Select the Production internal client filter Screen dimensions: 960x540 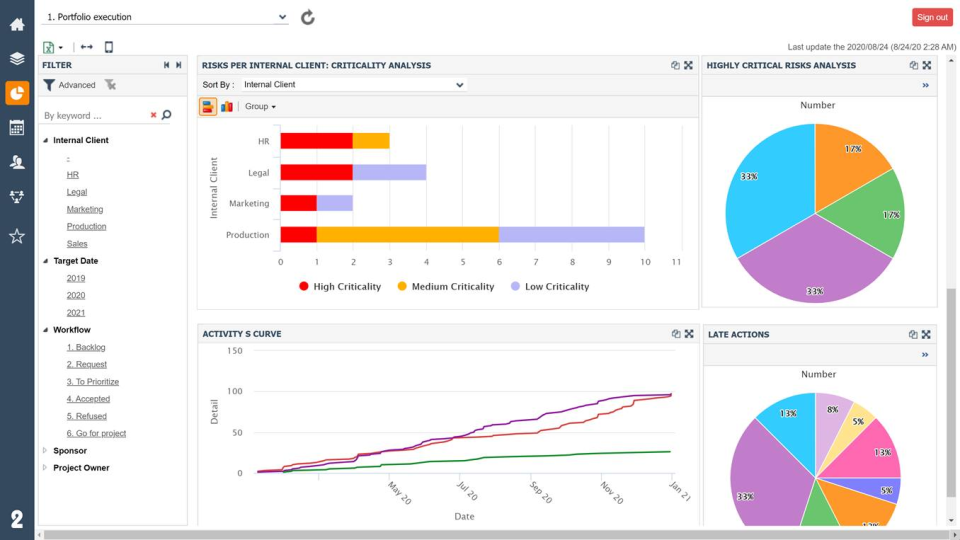click(x=86, y=227)
